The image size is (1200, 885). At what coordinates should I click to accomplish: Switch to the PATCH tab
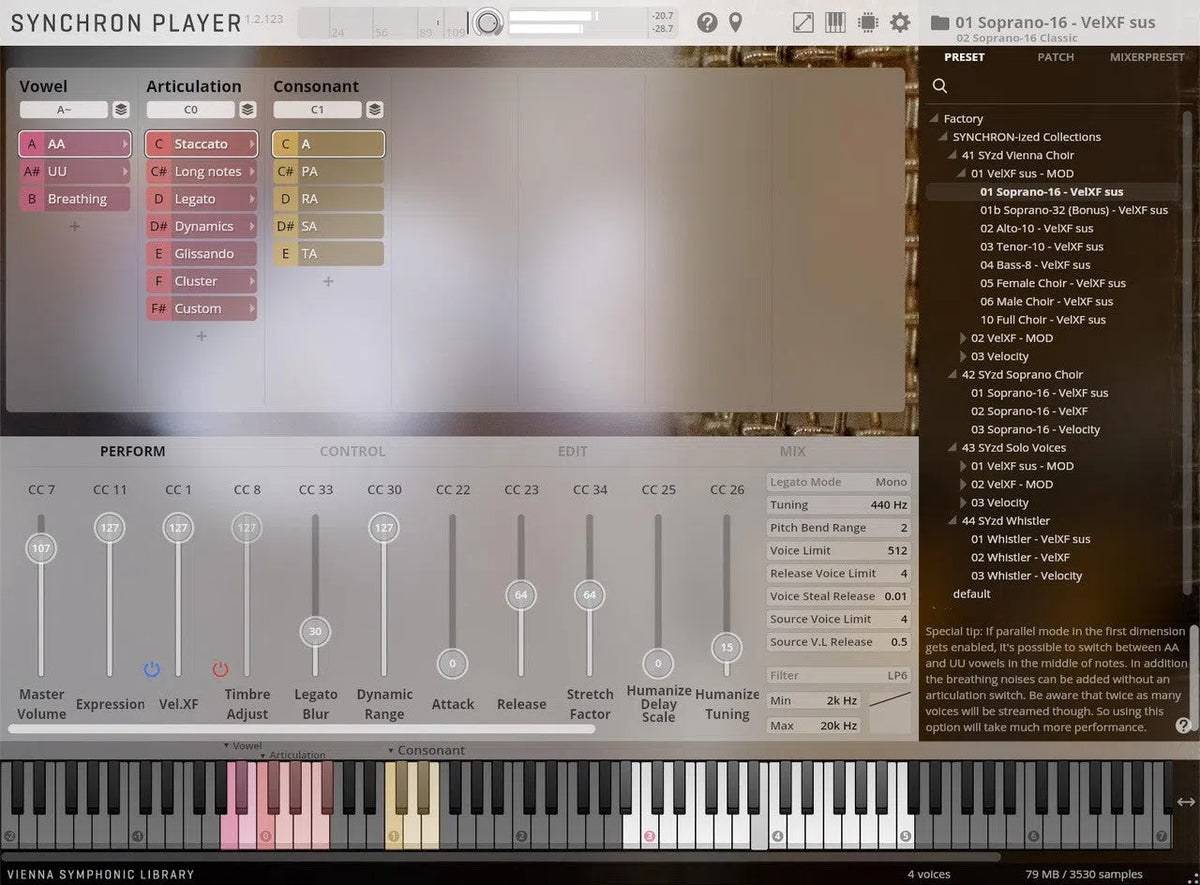pos(1056,57)
